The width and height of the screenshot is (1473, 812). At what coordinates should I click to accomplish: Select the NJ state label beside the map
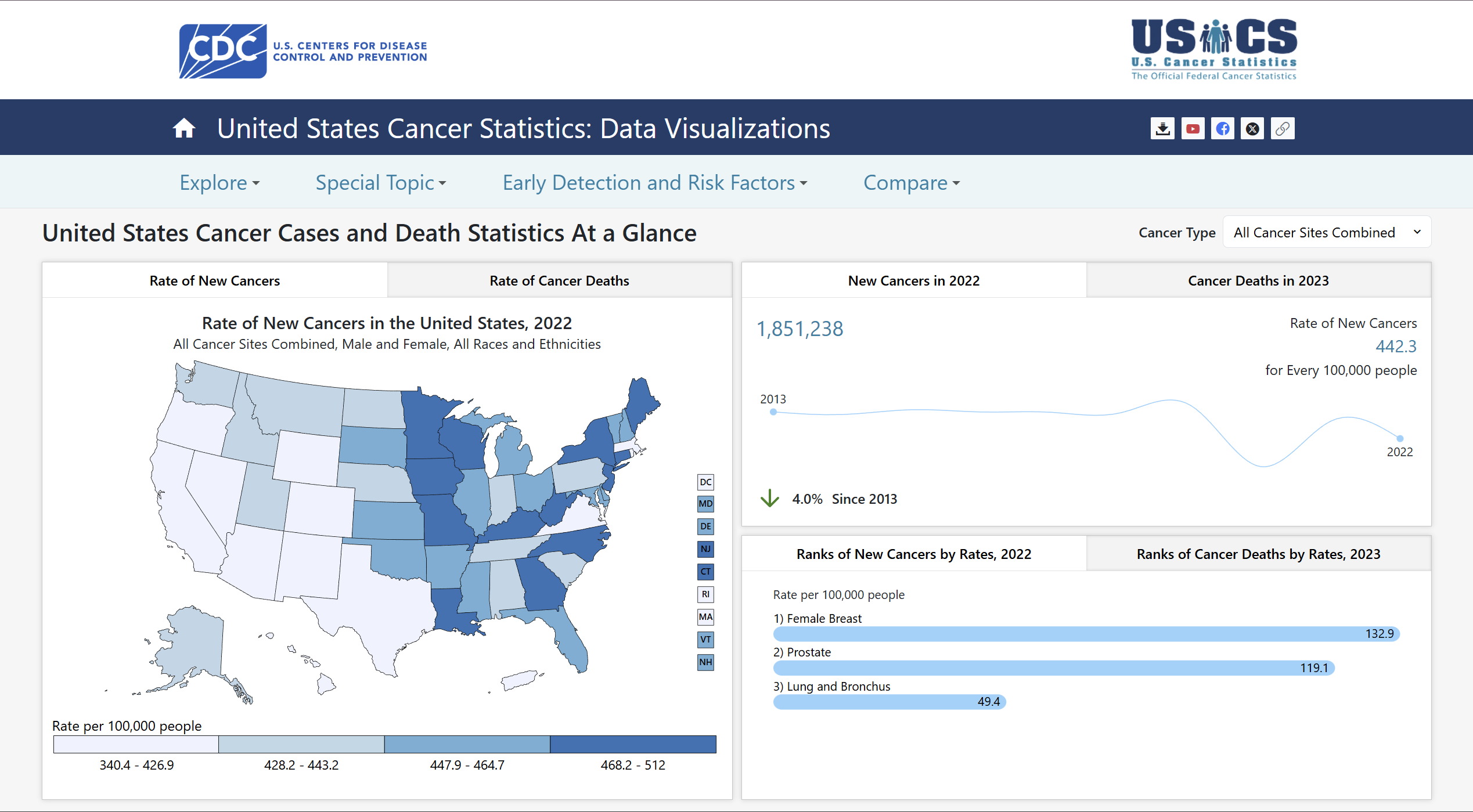tap(705, 549)
